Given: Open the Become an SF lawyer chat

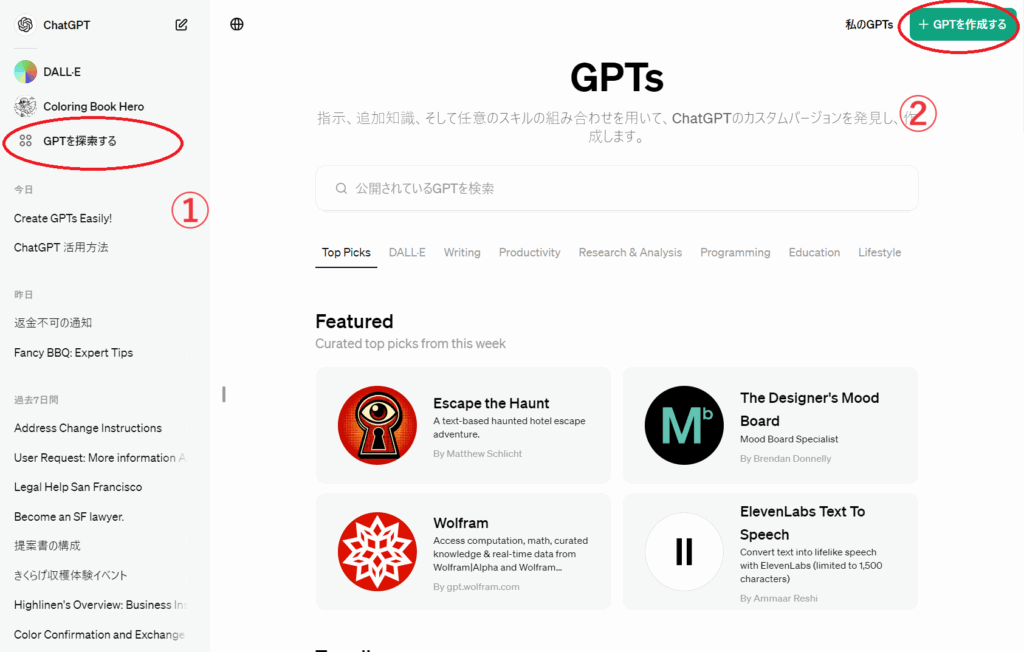Looking at the screenshot, I should [69, 516].
